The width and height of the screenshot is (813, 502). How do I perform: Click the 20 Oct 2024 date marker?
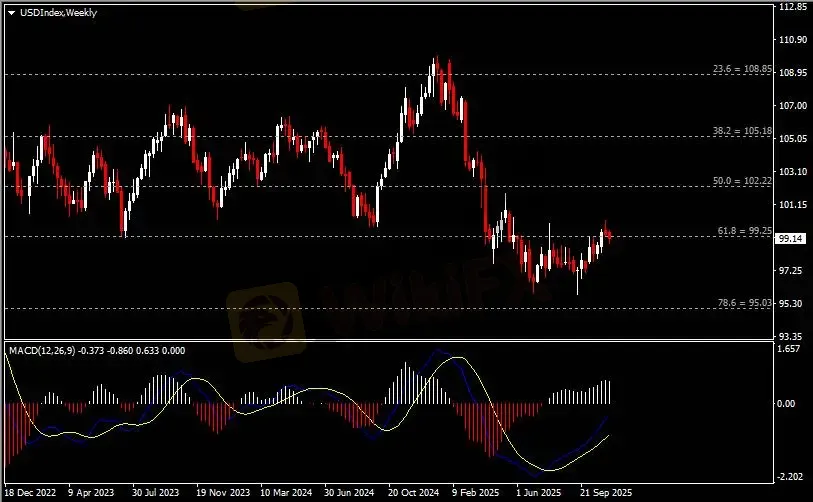414,493
